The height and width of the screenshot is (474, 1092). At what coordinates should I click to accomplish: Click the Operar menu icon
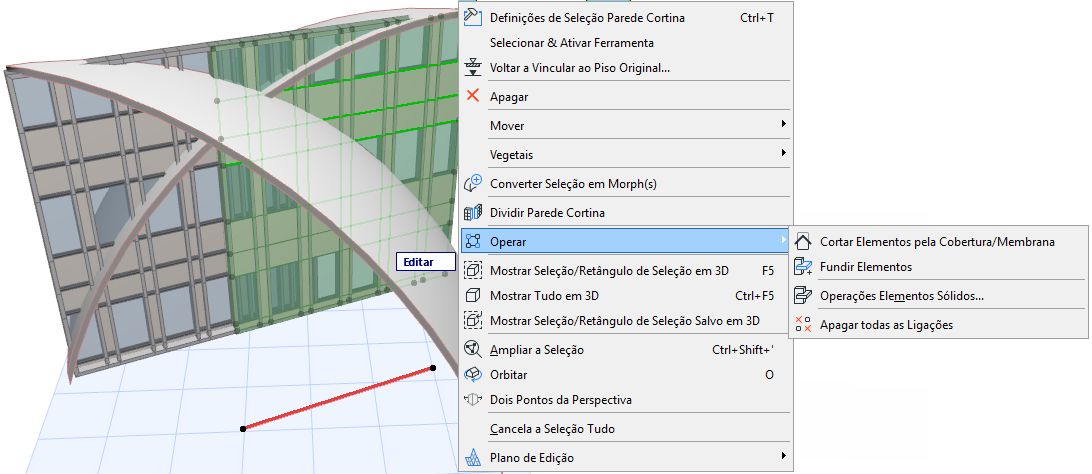[x=473, y=241]
